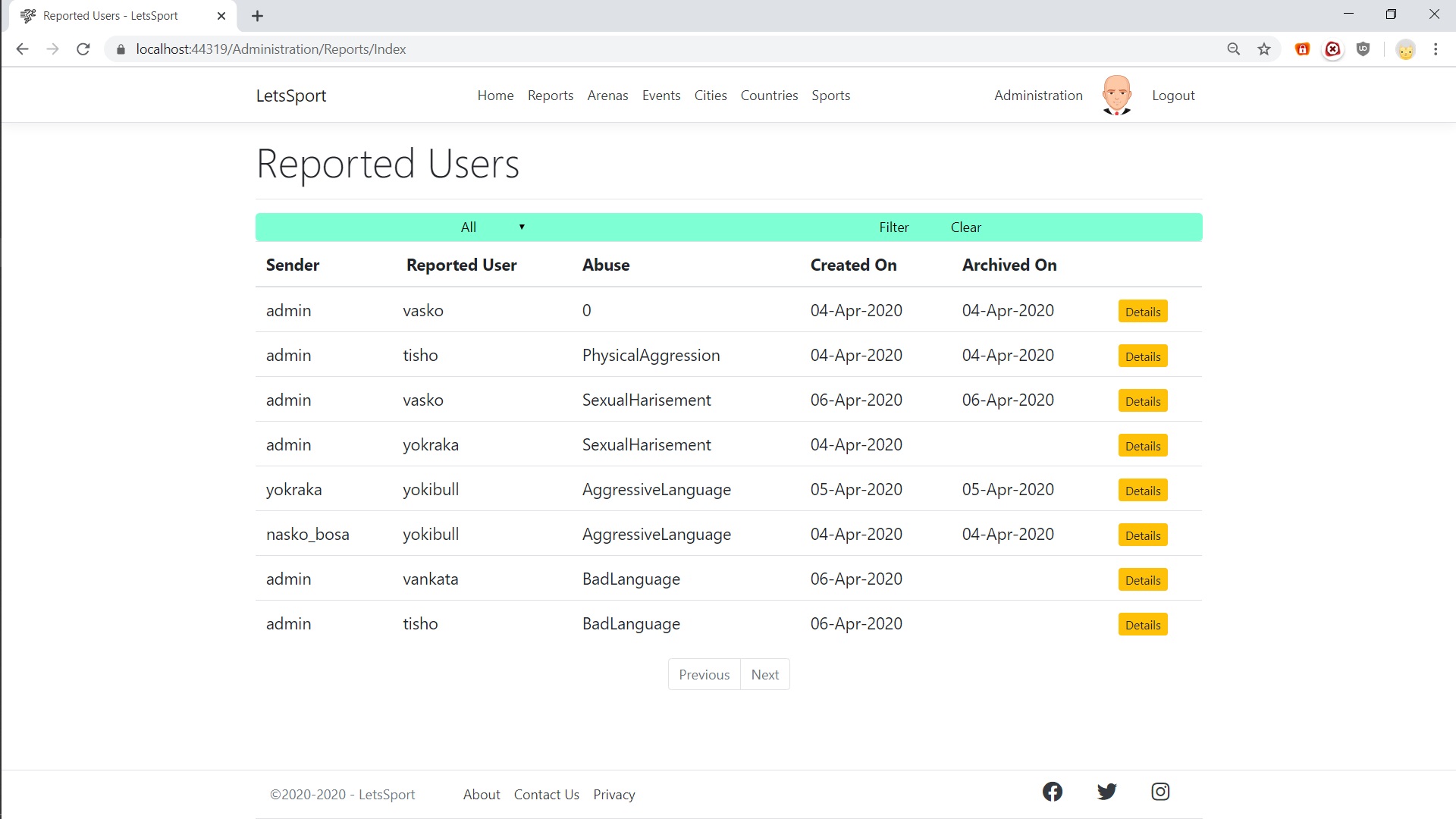Click the Archived On column header
This screenshot has height=819, width=1456.
point(1009,265)
